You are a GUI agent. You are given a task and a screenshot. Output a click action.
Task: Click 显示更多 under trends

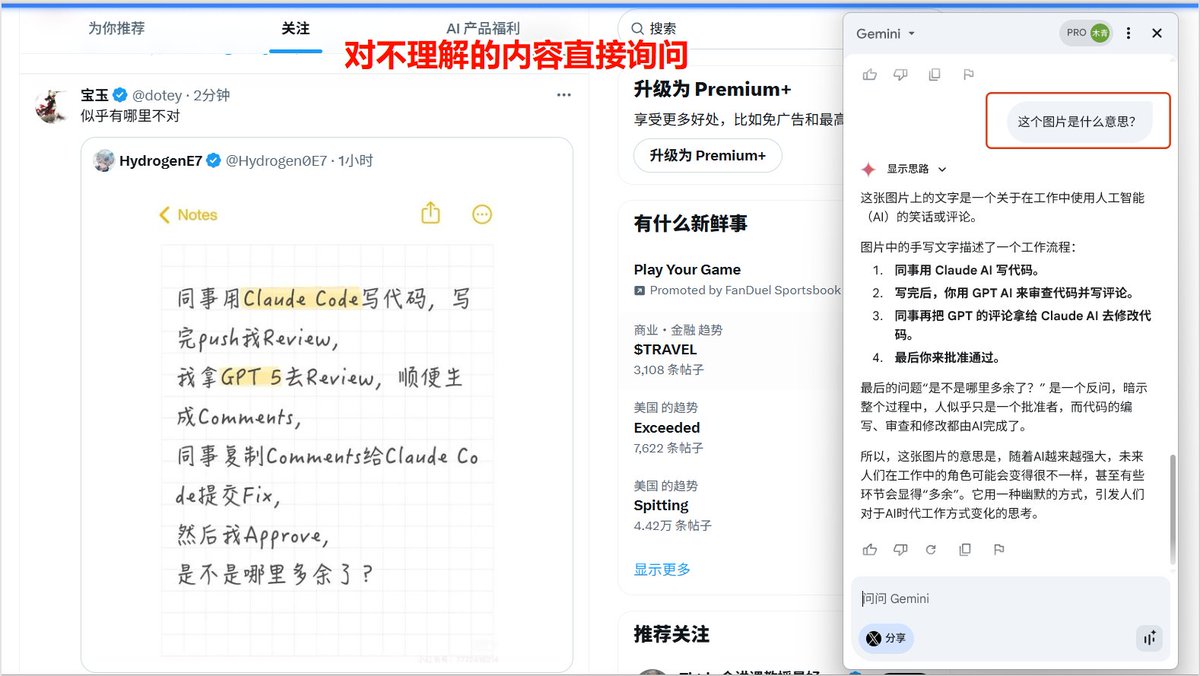tap(662, 569)
